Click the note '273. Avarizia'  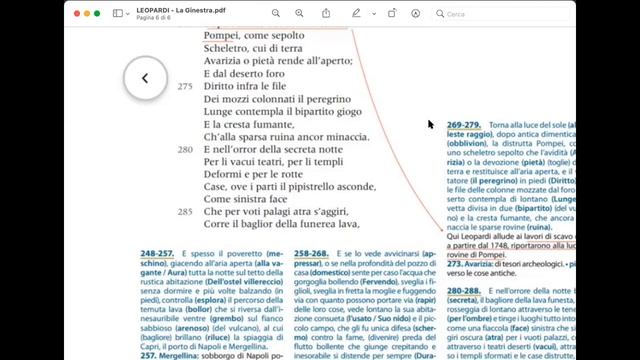point(469,264)
